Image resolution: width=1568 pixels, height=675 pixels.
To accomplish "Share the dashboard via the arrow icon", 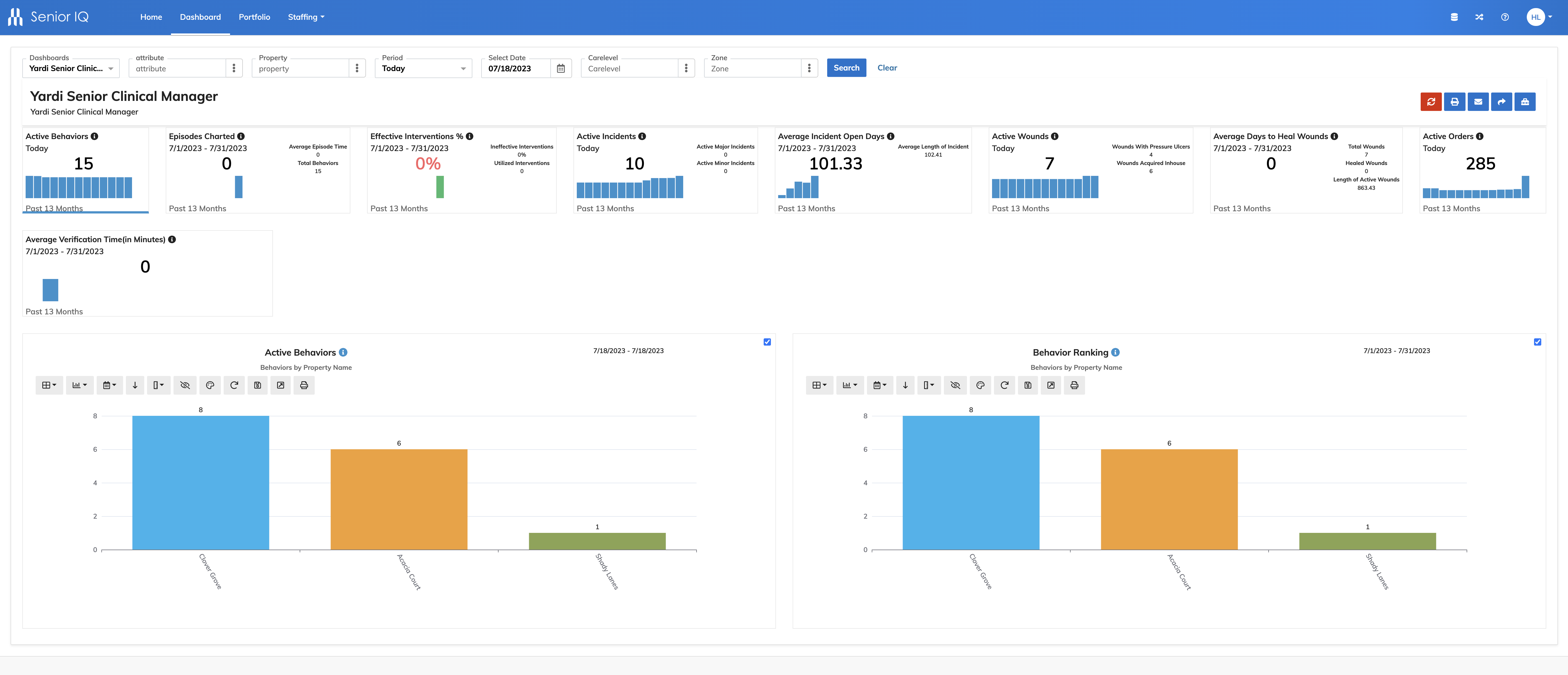I will coord(1502,102).
